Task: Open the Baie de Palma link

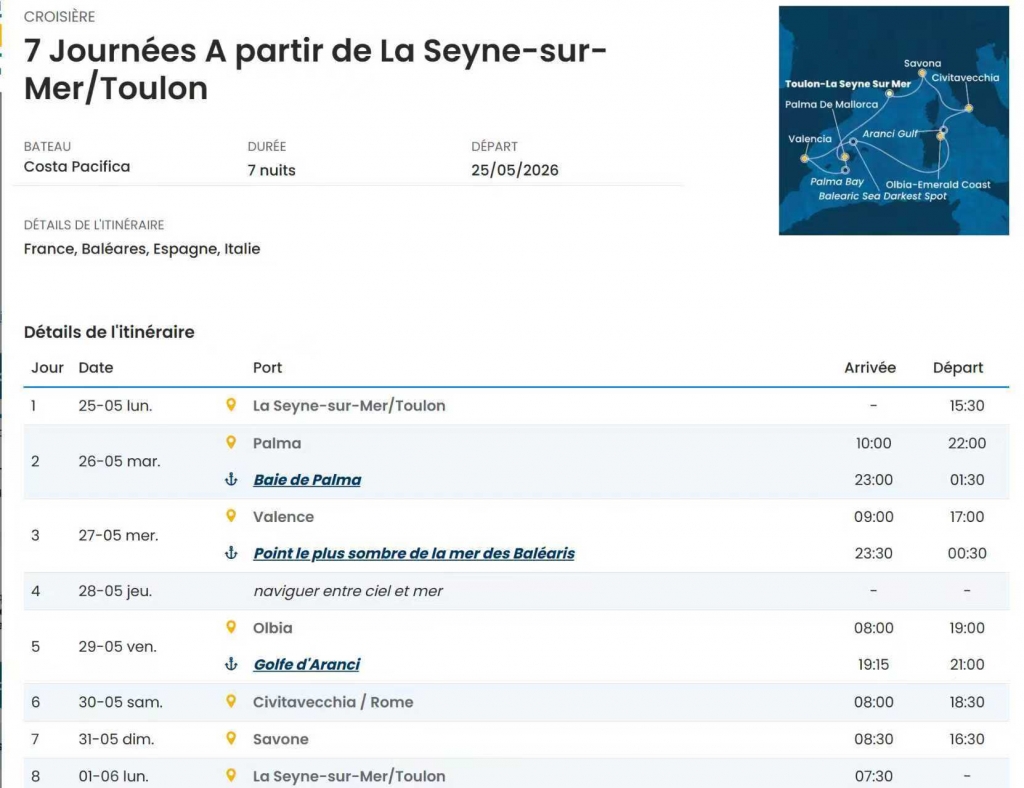Action: 307,480
